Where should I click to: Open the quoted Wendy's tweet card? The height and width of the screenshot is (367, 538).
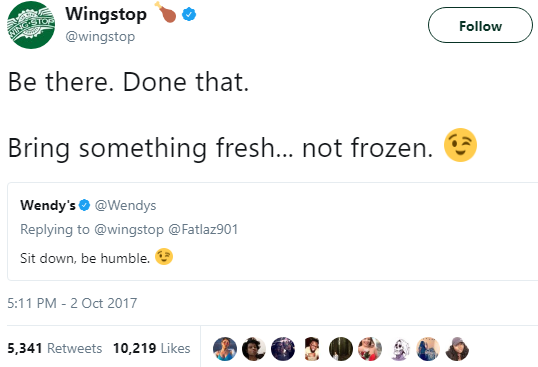273,232
